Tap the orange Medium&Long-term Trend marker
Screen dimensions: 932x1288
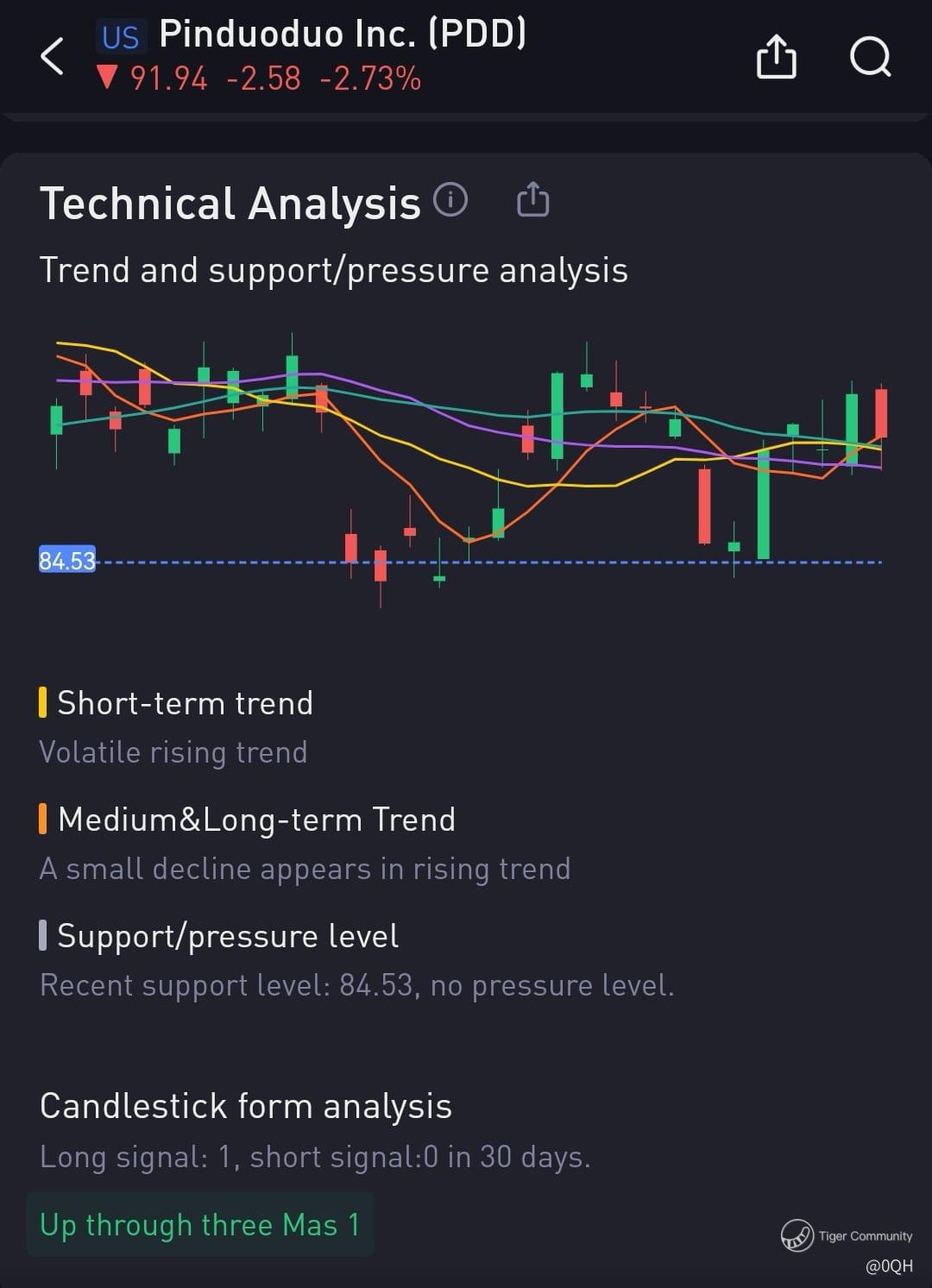pyautogui.click(x=42, y=819)
